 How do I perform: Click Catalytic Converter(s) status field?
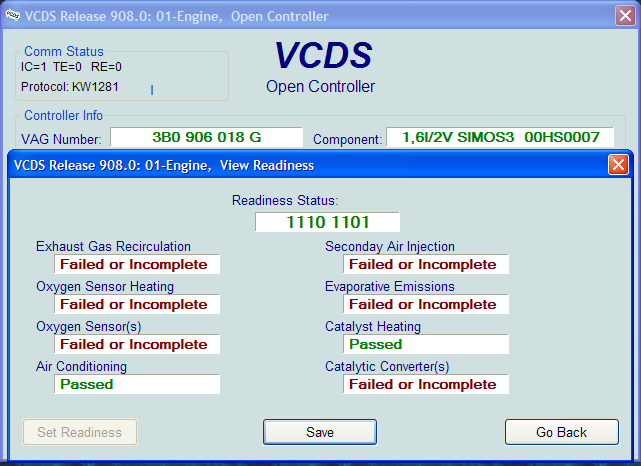(x=426, y=384)
